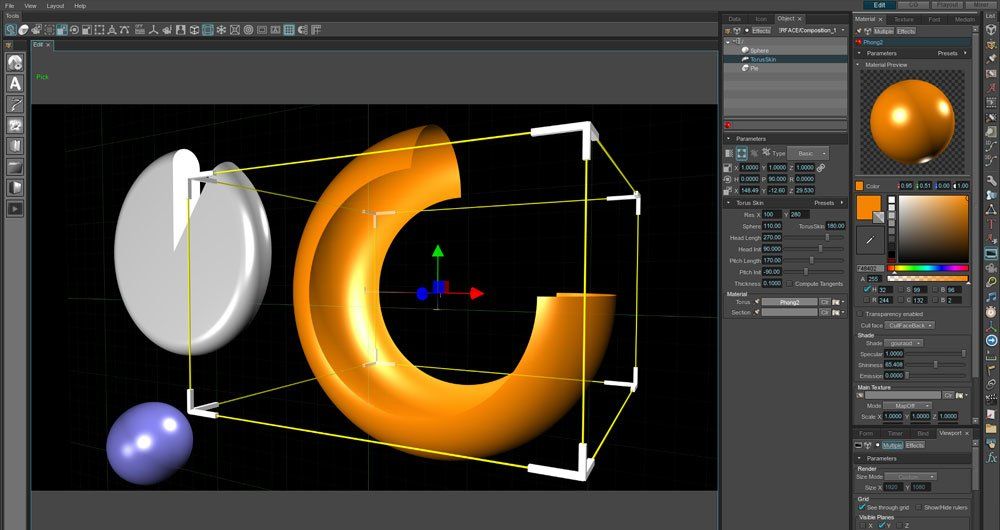Open the Type Basic dropdown
The width and height of the screenshot is (1000, 530).
[805, 153]
